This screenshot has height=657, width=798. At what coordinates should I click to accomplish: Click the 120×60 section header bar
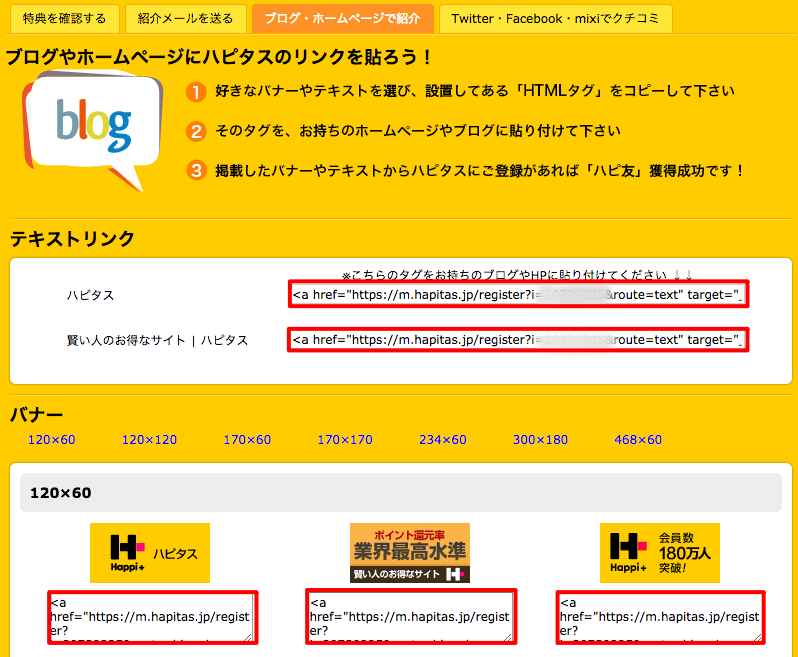[401, 493]
